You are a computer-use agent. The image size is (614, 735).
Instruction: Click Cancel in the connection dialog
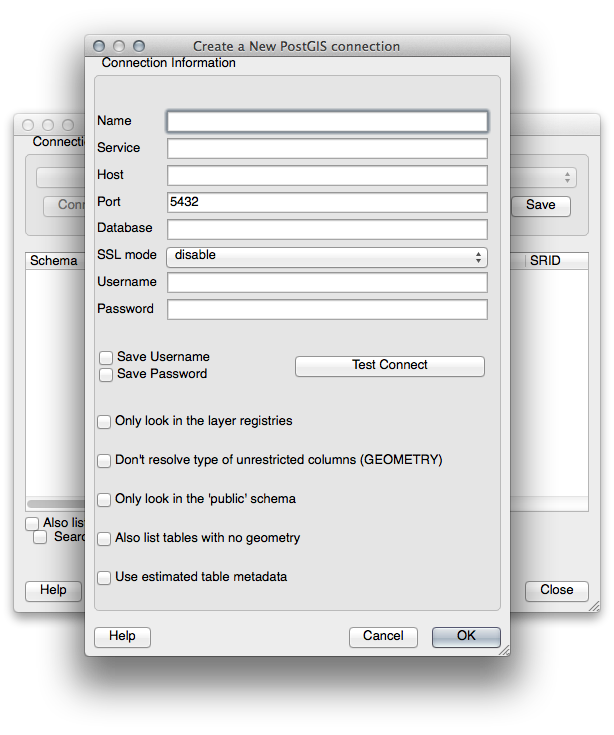[383, 636]
